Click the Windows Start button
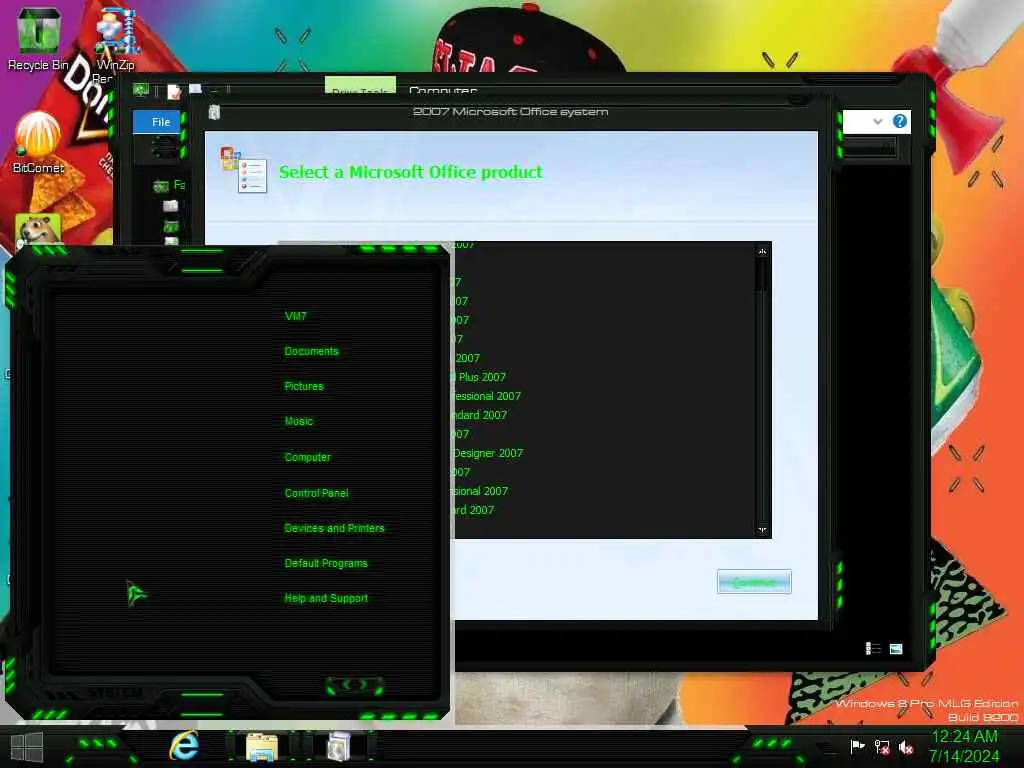Viewport: 1024px width, 768px height. point(27,747)
